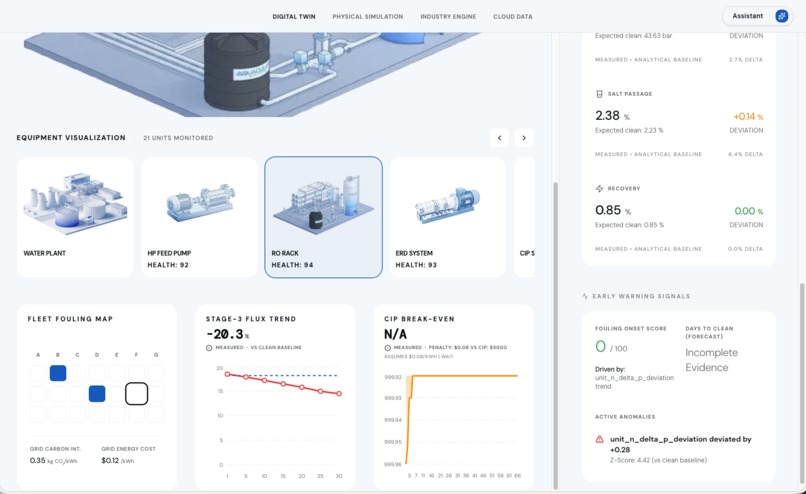Click the Z-Score 4.42 text
Viewport: 806px width, 494px height.
point(658,460)
